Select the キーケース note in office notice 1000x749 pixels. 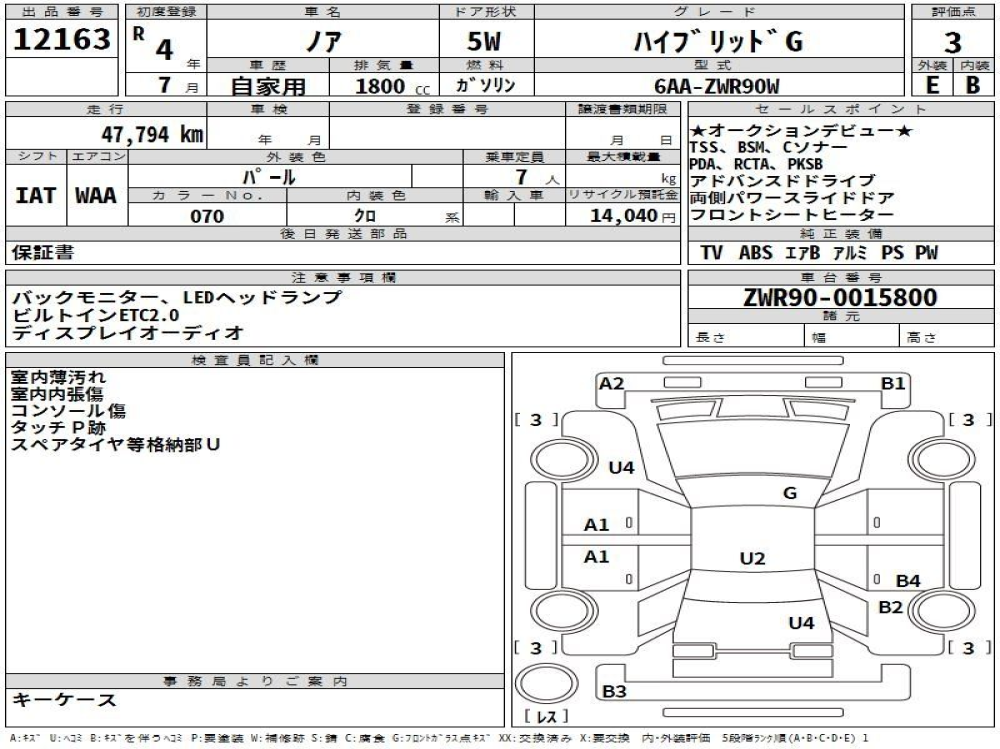point(63,700)
